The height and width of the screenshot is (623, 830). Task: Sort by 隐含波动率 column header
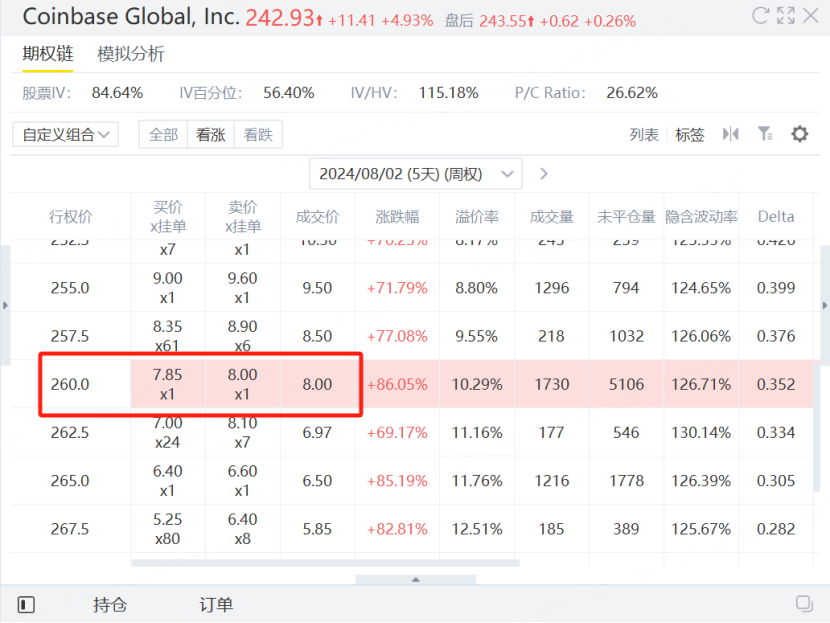701,216
